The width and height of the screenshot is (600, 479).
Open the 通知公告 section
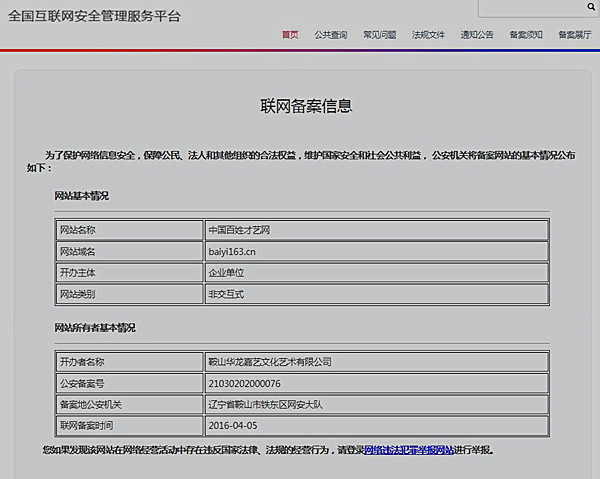477,35
